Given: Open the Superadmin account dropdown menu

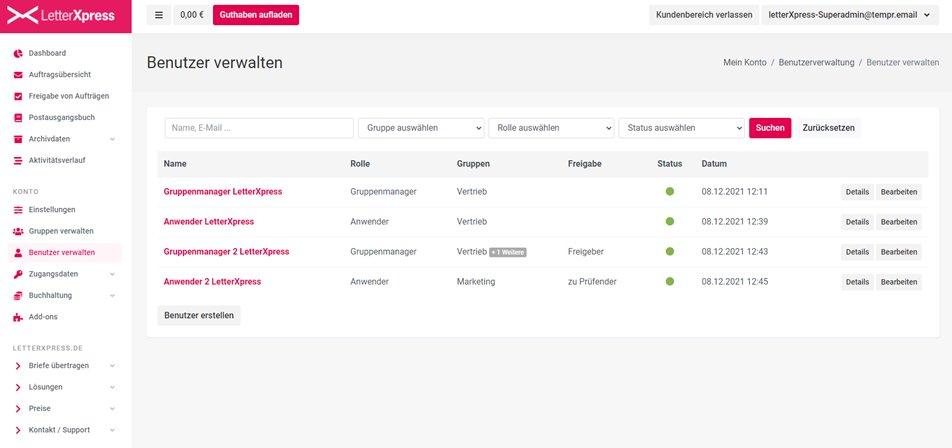Looking at the screenshot, I should (848, 15).
